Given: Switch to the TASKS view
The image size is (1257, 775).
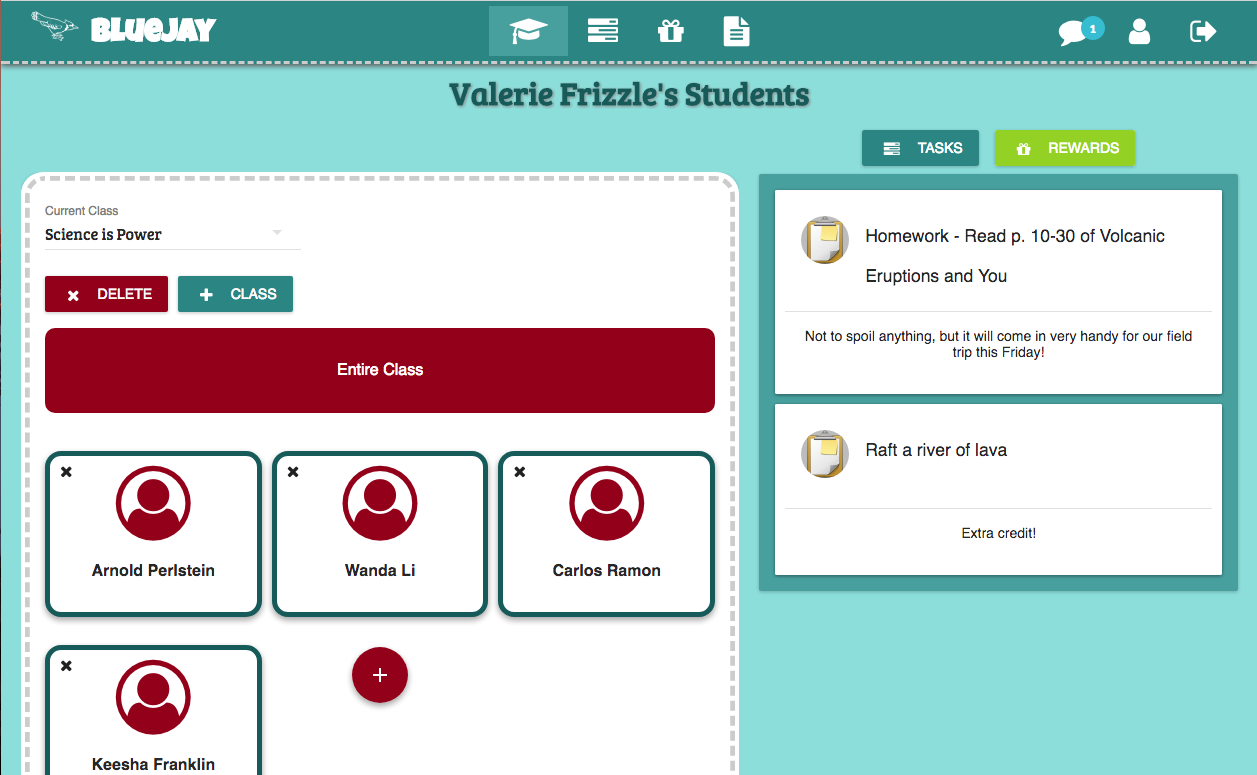Looking at the screenshot, I should (x=920, y=148).
